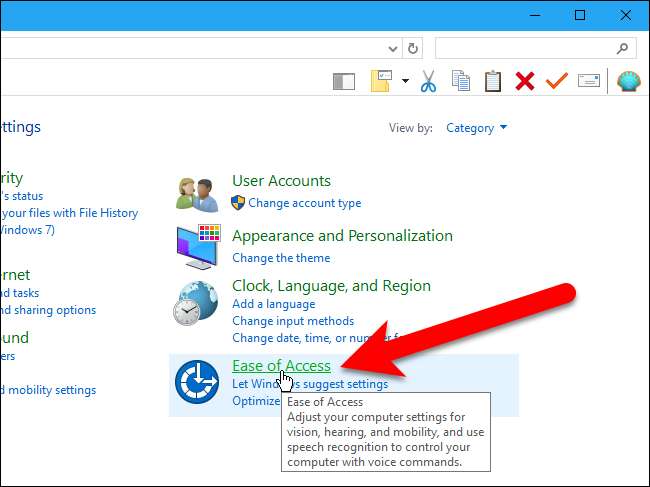650x487 pixels.
Task: Open the Ease of Access heading
Action: coord(281,366)
